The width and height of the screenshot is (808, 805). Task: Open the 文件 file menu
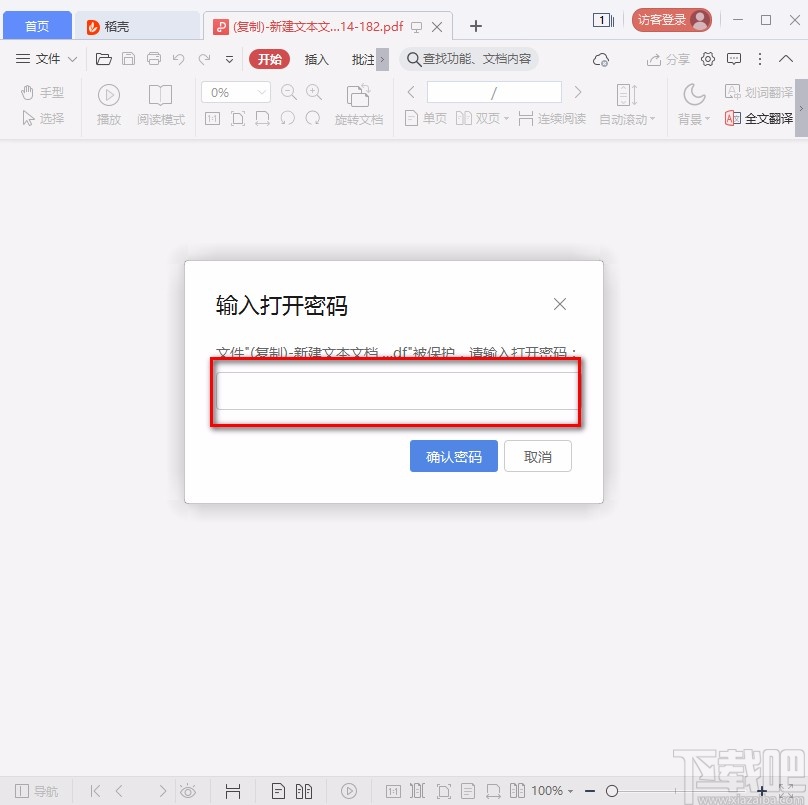(x=46, y=59)
